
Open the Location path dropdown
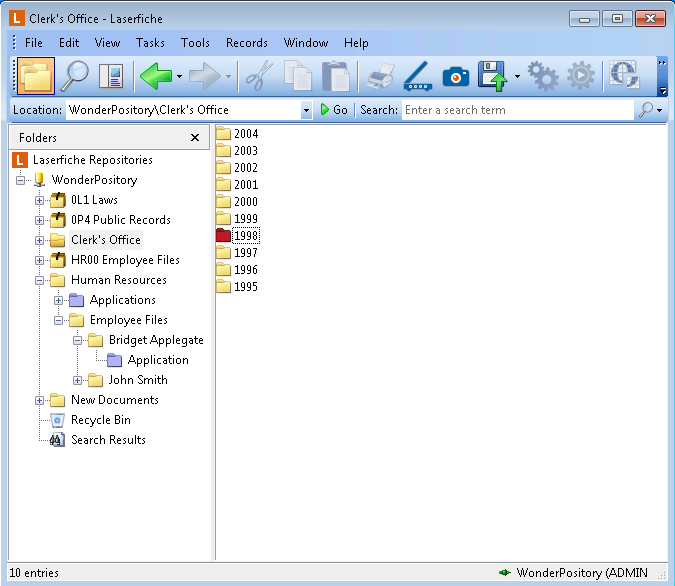point(306,110)
